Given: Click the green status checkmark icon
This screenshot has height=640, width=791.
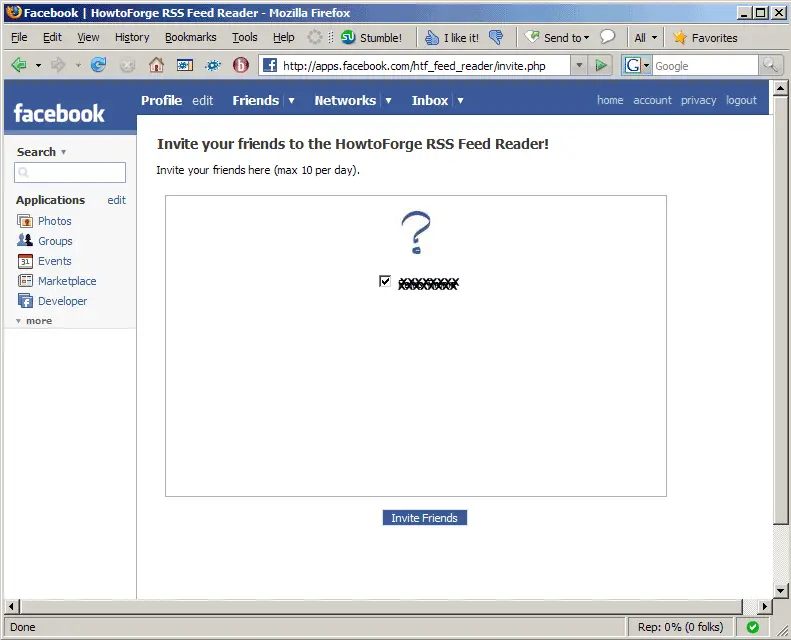Looking at the screenshot, I should coord(753,627).
